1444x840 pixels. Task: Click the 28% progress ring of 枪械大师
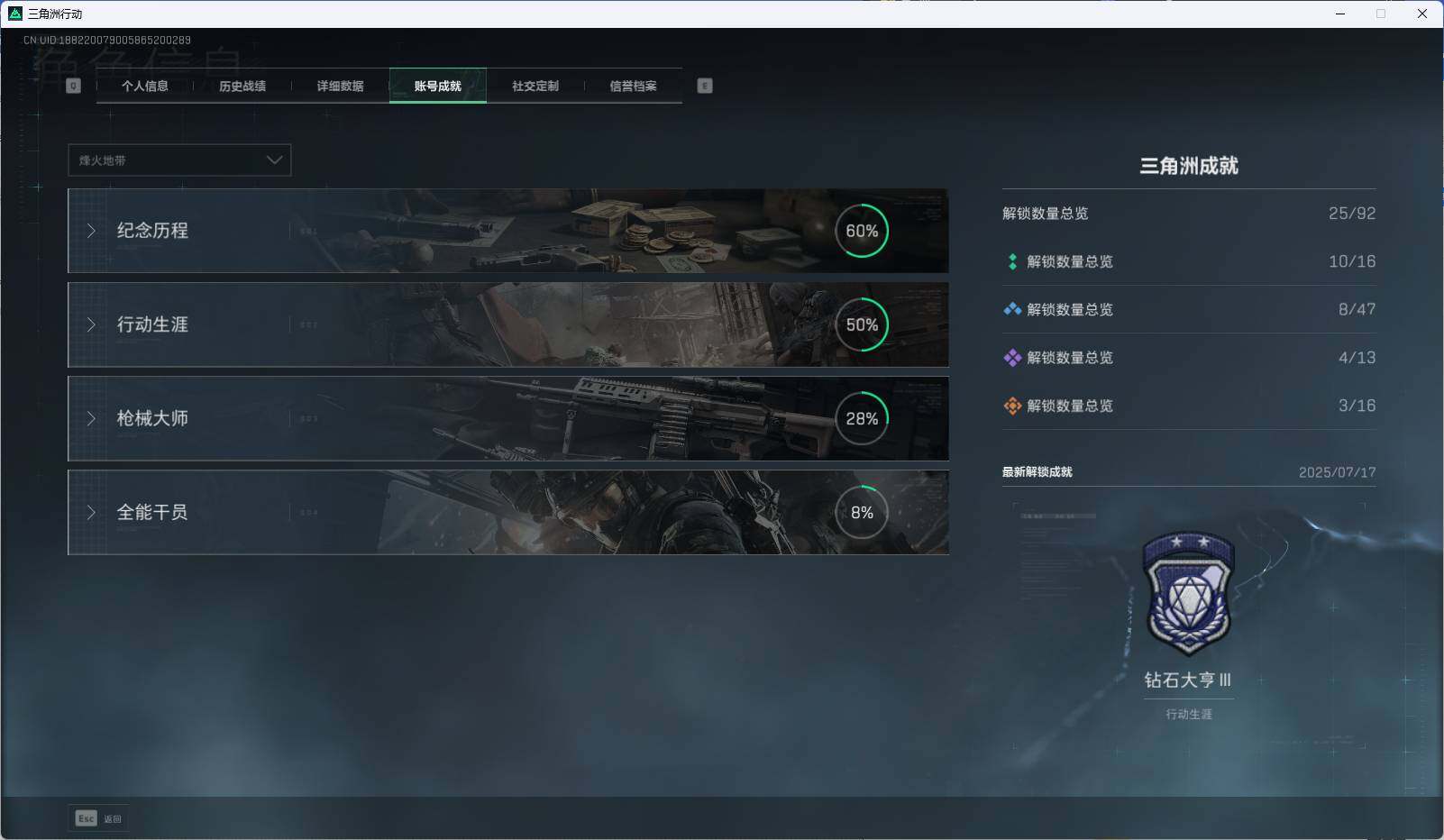pos(862,418)
